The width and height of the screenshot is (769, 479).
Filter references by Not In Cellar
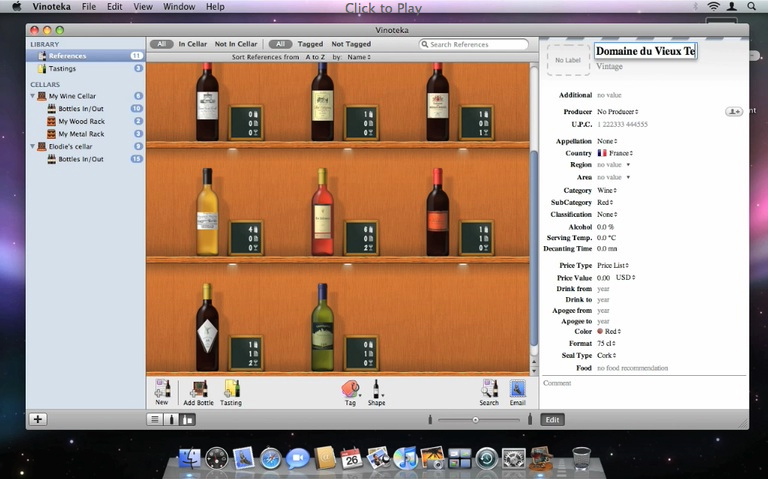(236, 44)
